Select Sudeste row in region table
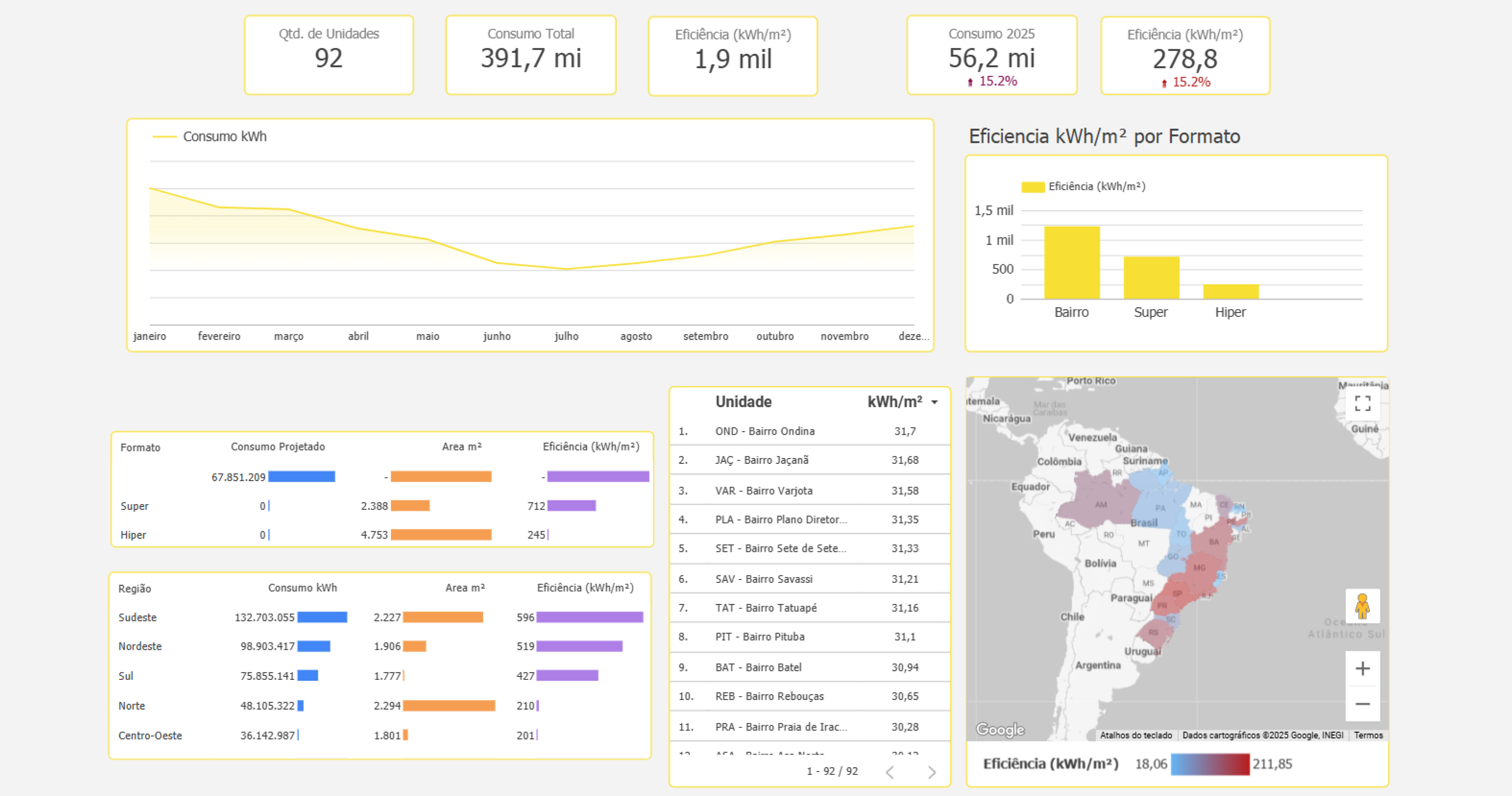1512x796 pixels. coord(137,617)
